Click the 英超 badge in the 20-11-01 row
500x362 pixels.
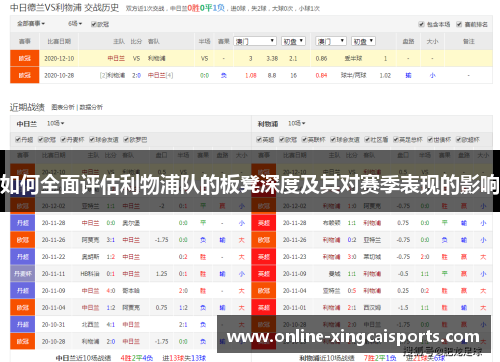click(264, 308)
